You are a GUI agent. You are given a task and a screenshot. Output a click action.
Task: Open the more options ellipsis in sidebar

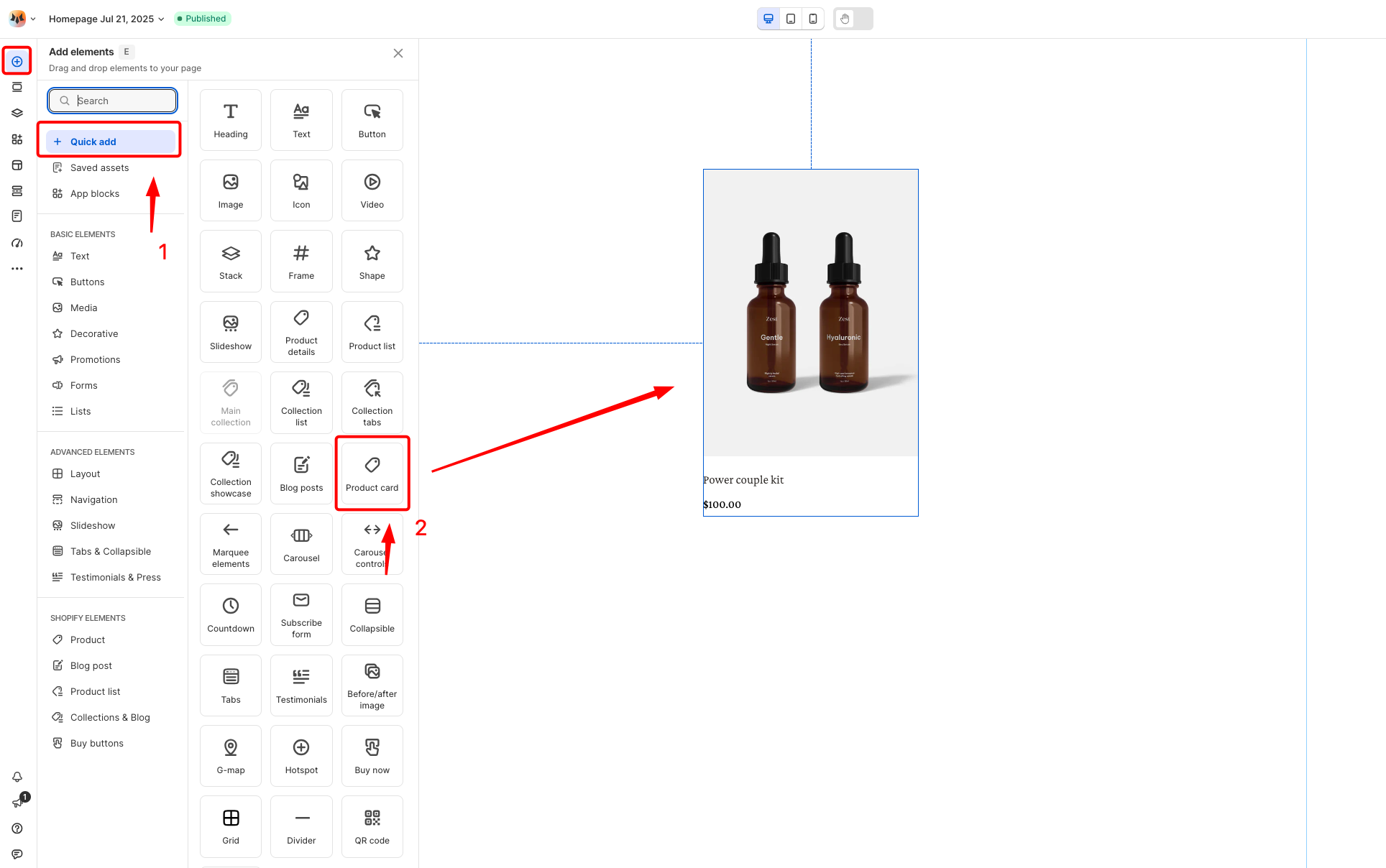click(17, 269)
